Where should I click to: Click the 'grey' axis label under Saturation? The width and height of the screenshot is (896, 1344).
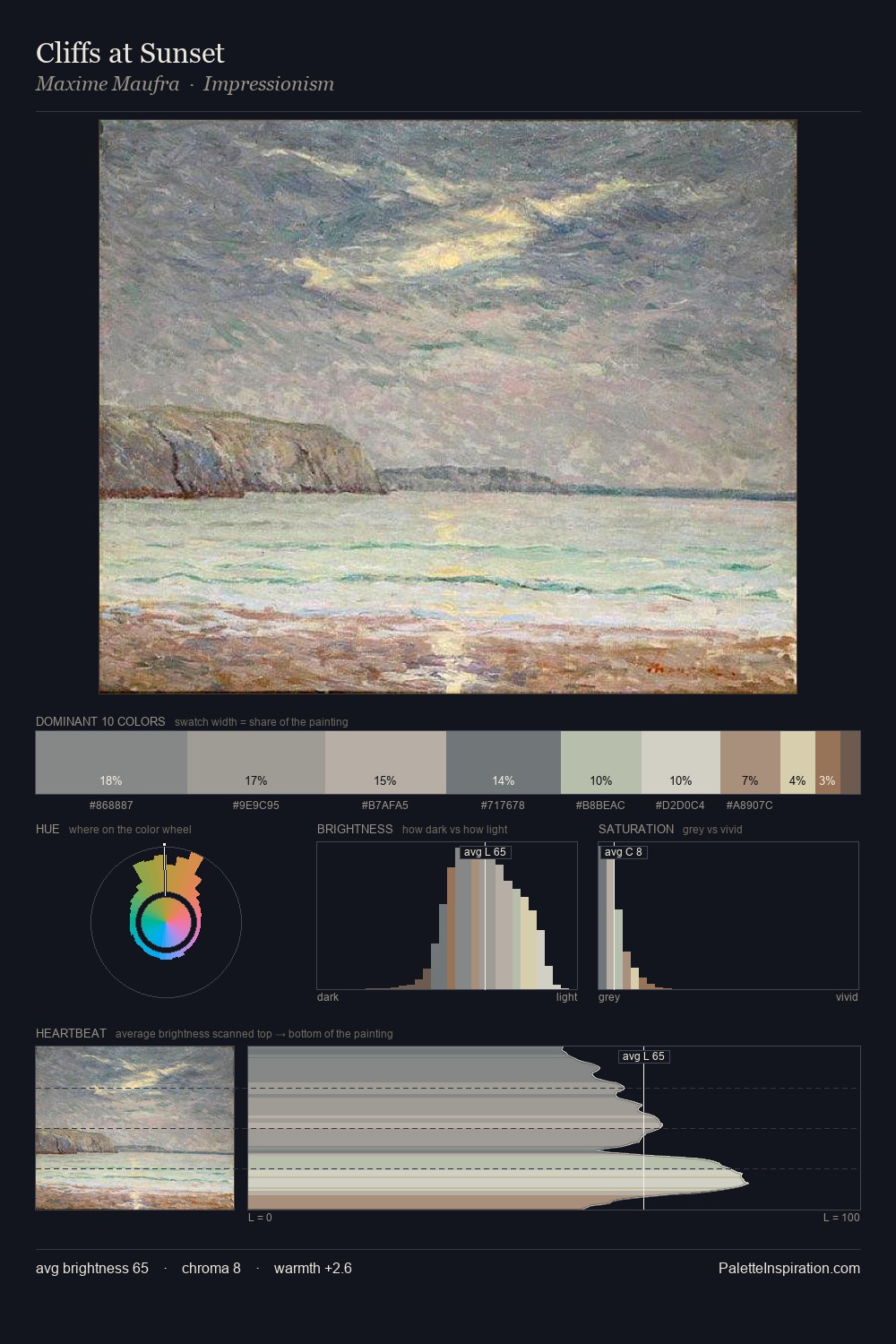tap(609, 997)
